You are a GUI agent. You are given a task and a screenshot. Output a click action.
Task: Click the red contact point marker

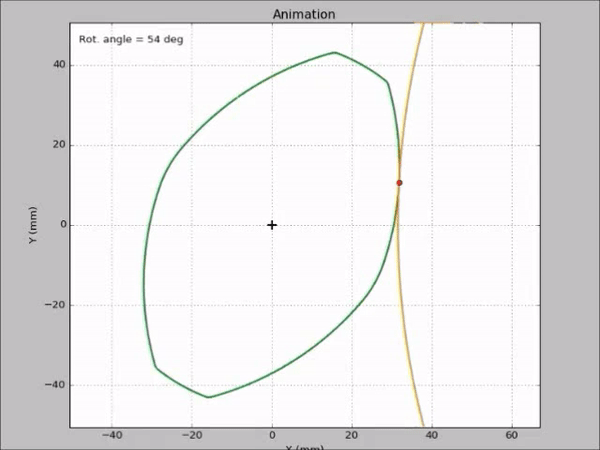(399, 183)
